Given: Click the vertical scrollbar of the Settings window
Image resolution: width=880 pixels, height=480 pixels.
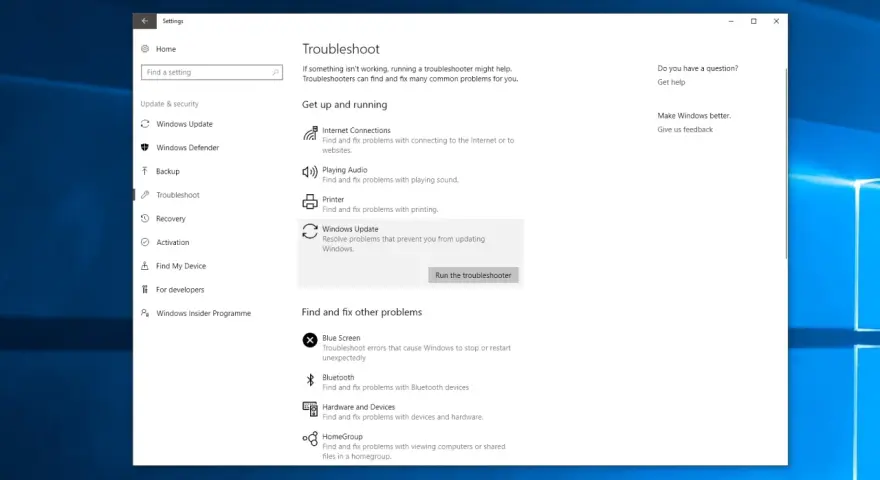Looking at the screenshot, I should (x=786, y=163).
